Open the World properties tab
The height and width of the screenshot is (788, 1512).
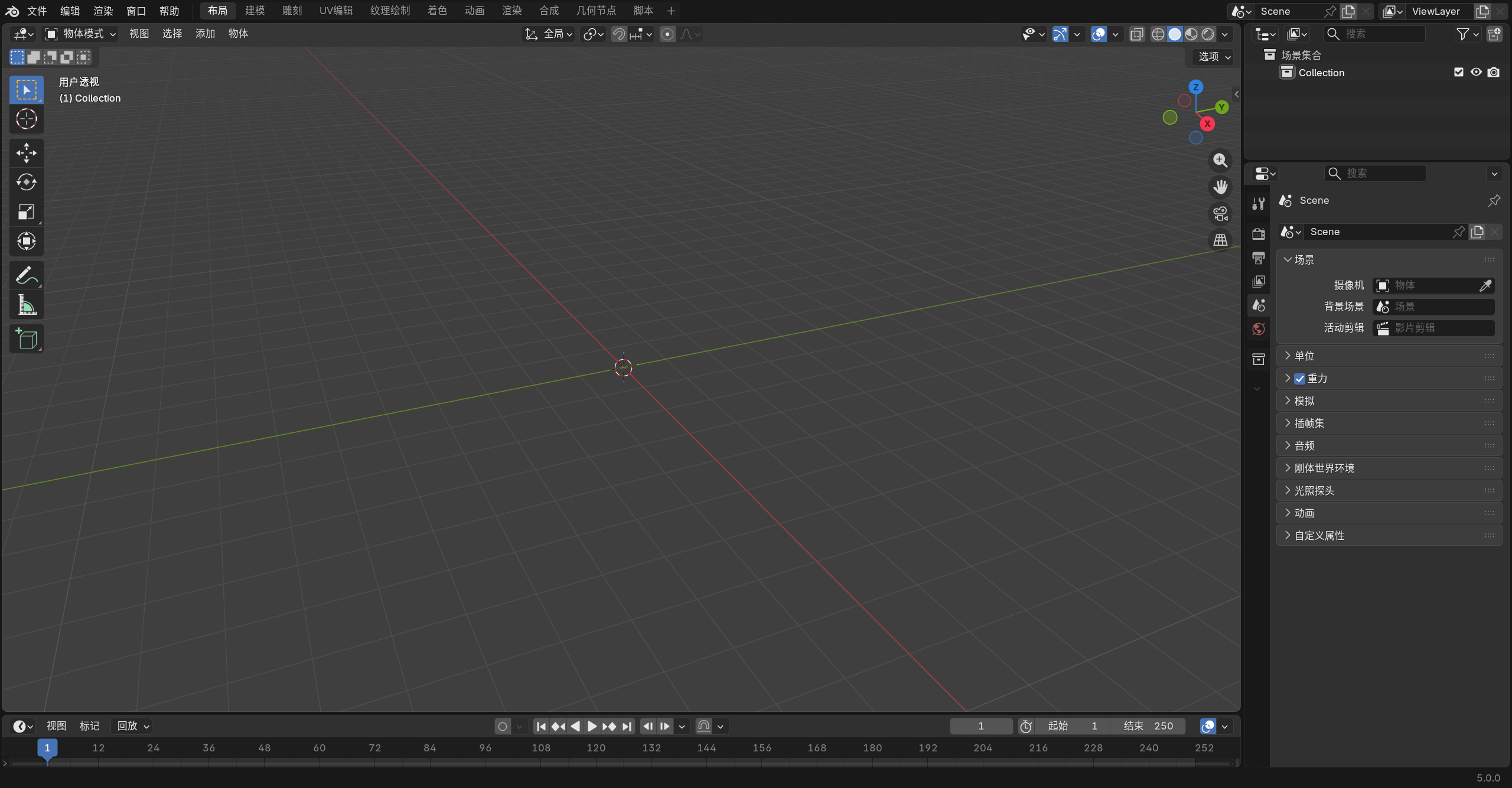(1259, 329)
